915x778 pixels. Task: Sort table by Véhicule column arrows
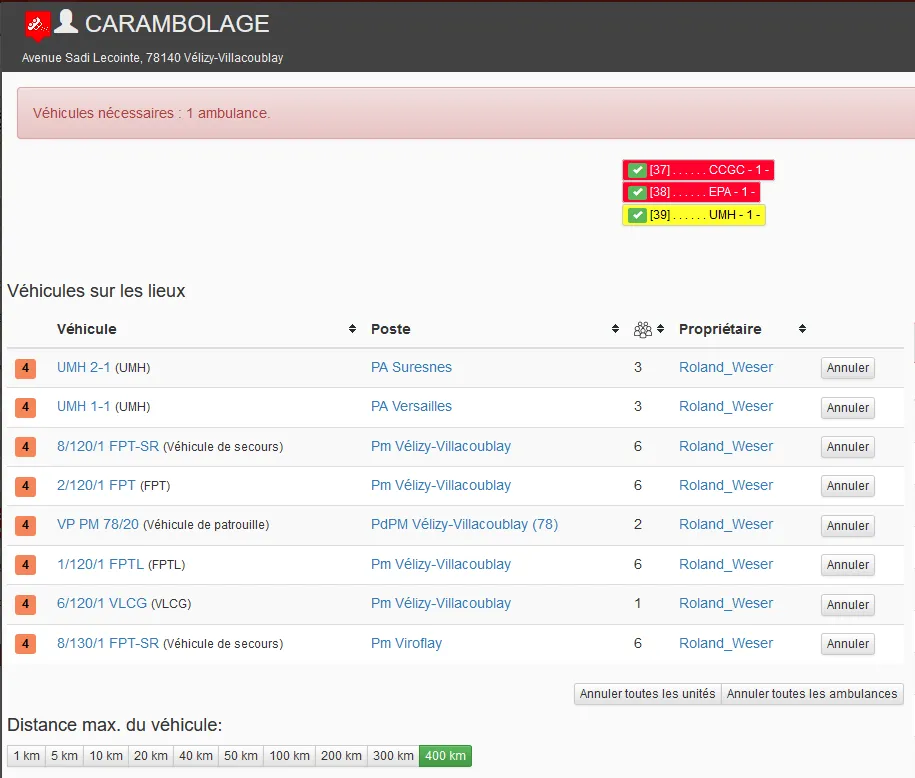352,329
